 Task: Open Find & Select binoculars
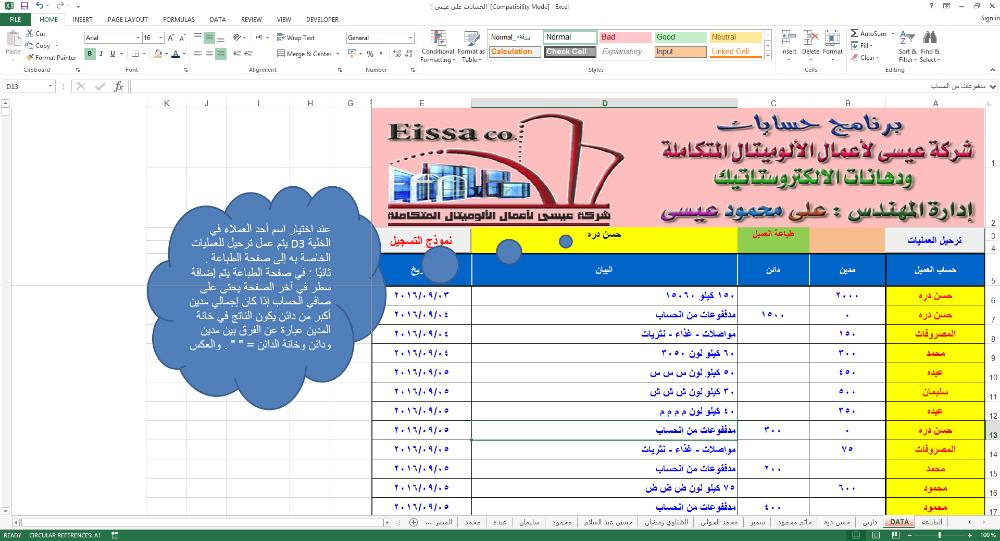pyautogui.click(x=929, y=46)
